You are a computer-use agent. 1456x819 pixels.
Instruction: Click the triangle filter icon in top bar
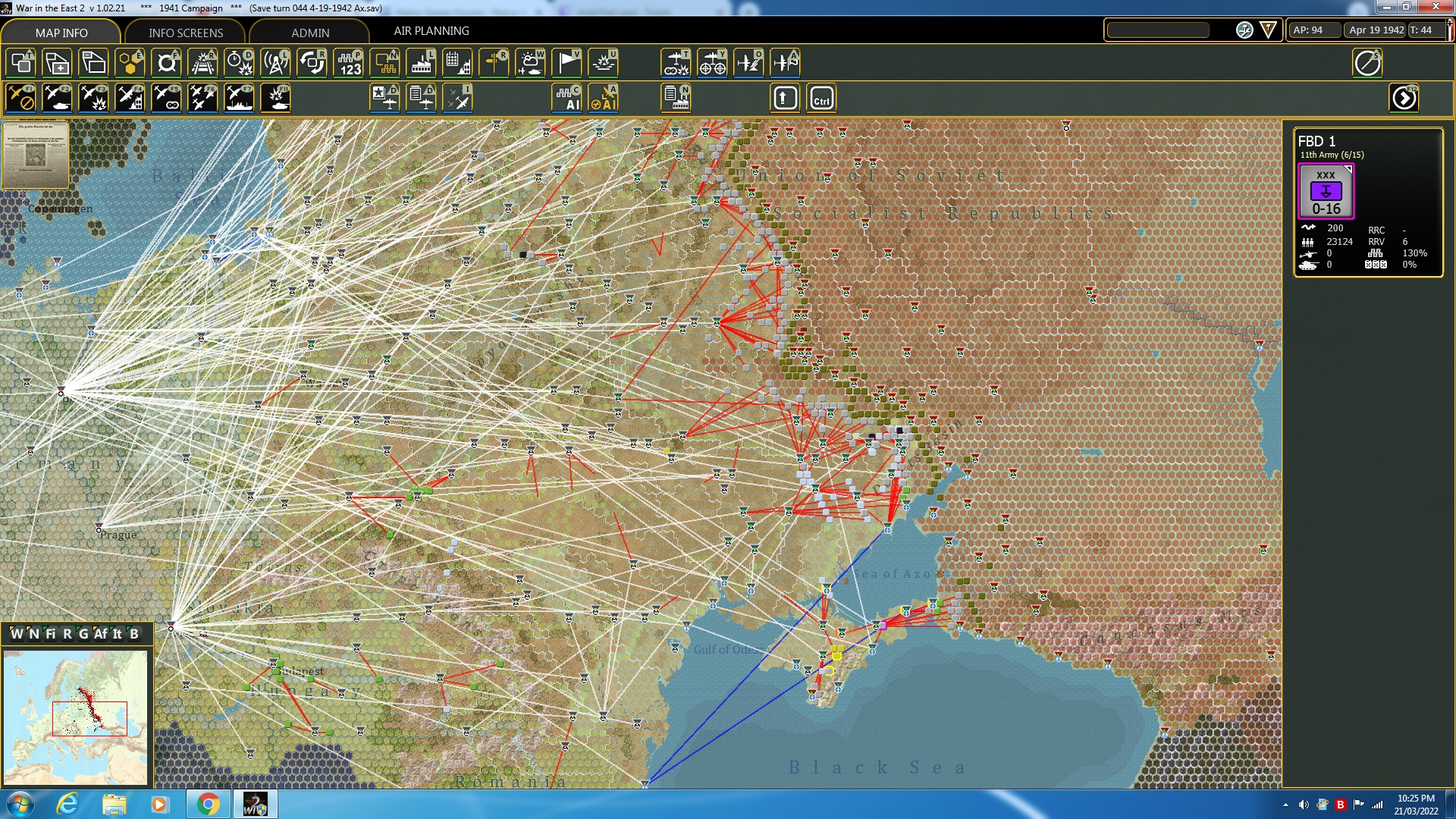[x=1268, y=30]
